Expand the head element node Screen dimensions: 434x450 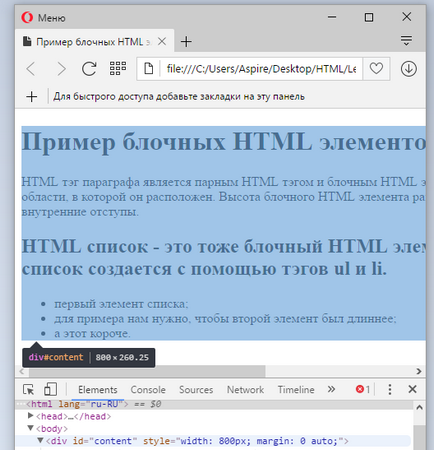coord(31,415)
